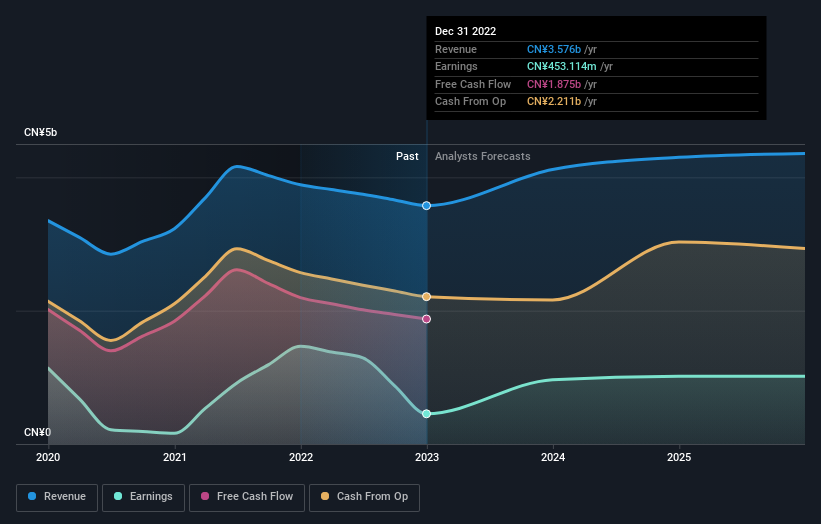The width and height of the screenshot is (821, 524).
Task: Select the 2020 x-axis label
Action: 48,457
